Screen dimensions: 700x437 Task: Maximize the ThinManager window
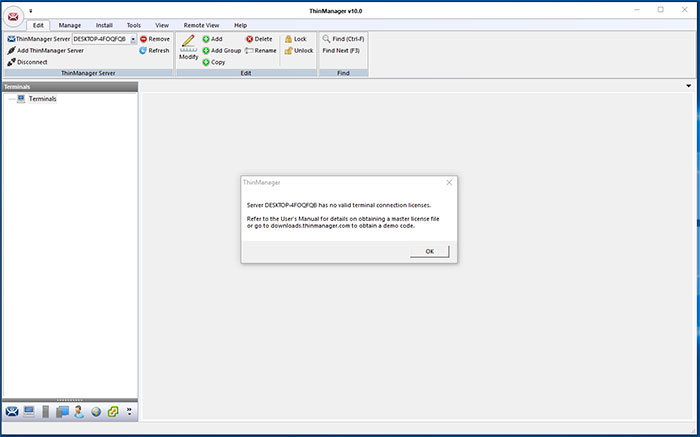click(x=661, y=10)
